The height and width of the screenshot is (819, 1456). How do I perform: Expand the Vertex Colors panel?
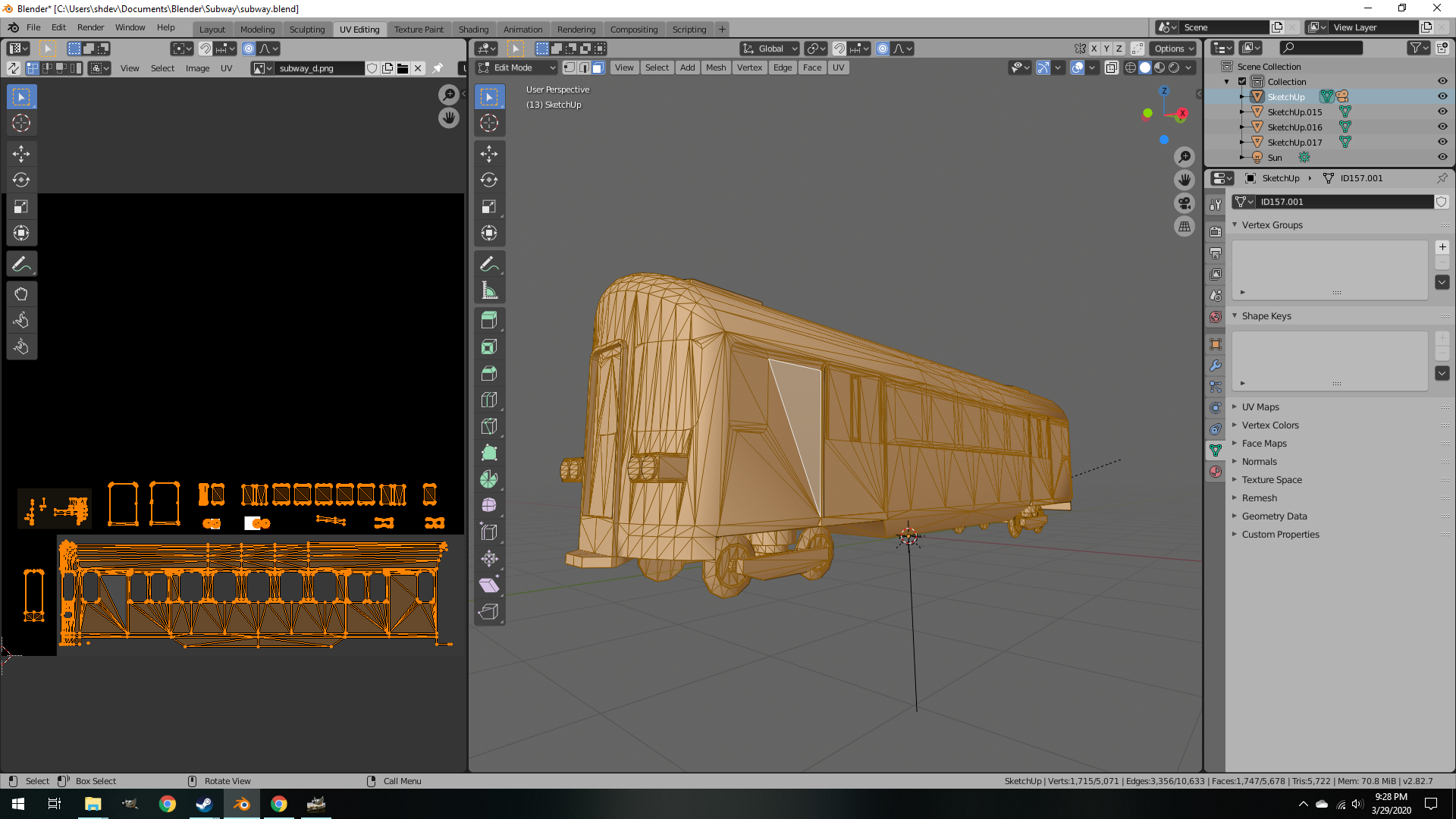pyautogui.click(x=1235, y=425)
